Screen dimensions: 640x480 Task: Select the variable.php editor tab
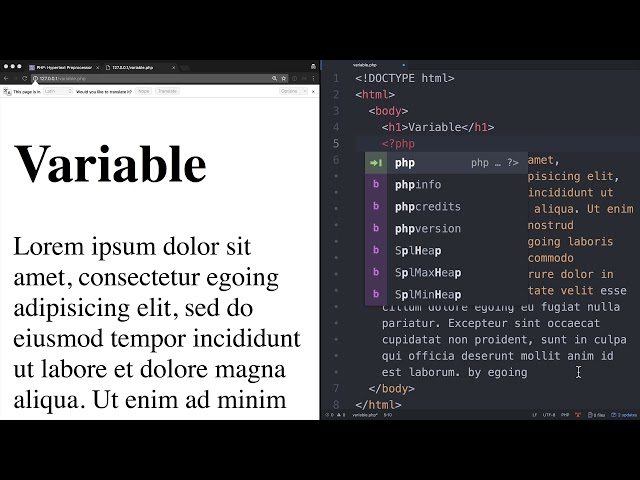[x=364, y=65]
